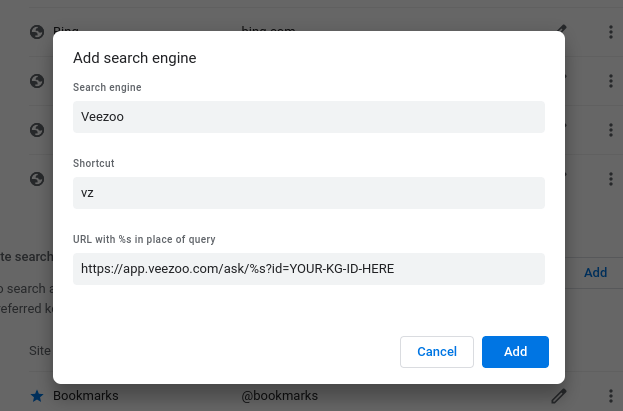The height and width of the screenshot is (411, 623).
Task: Select the Bookmarks row label
Action: pos(86,396)
